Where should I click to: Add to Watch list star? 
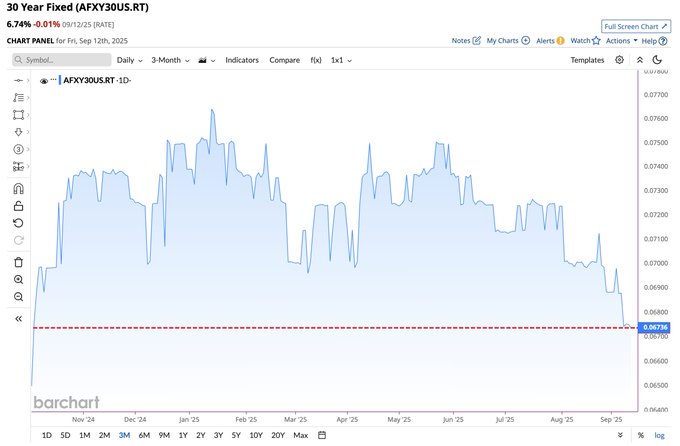click(x=585, y=40)
